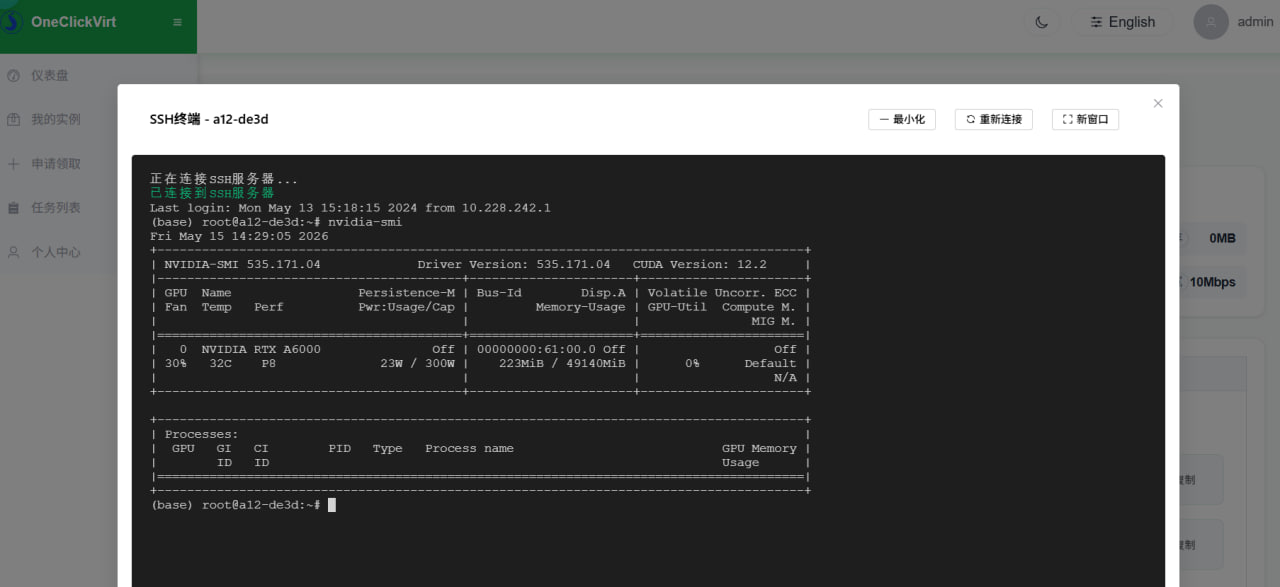Minimize the SSH terminal with 最小化

[902, 119]
